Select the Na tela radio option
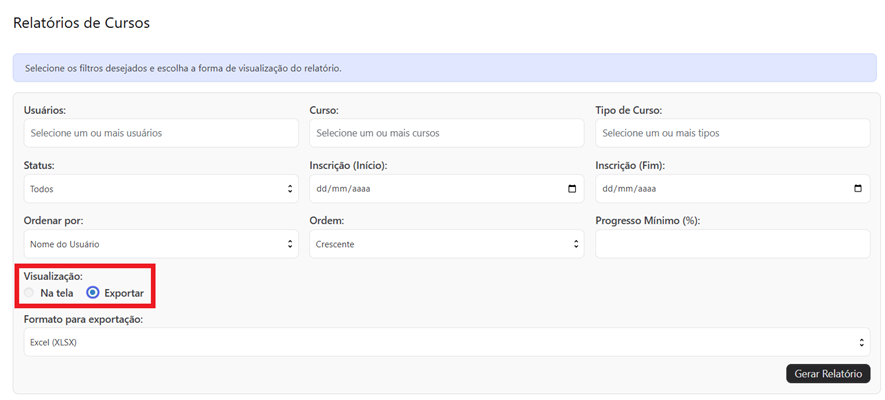Screen dimensions: 885x400 [x=30, y=293]
